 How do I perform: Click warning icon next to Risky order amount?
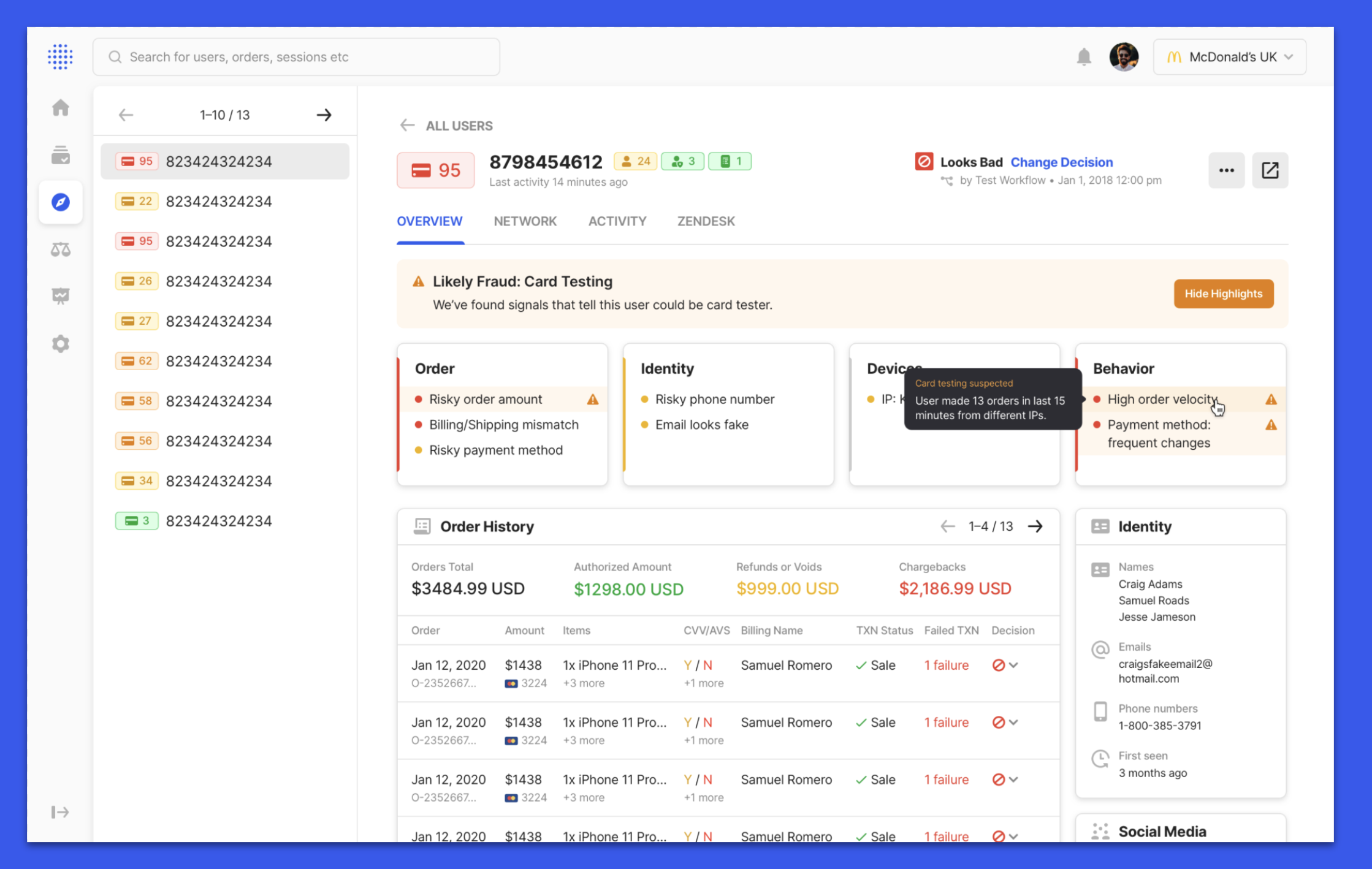click(592, 400)
